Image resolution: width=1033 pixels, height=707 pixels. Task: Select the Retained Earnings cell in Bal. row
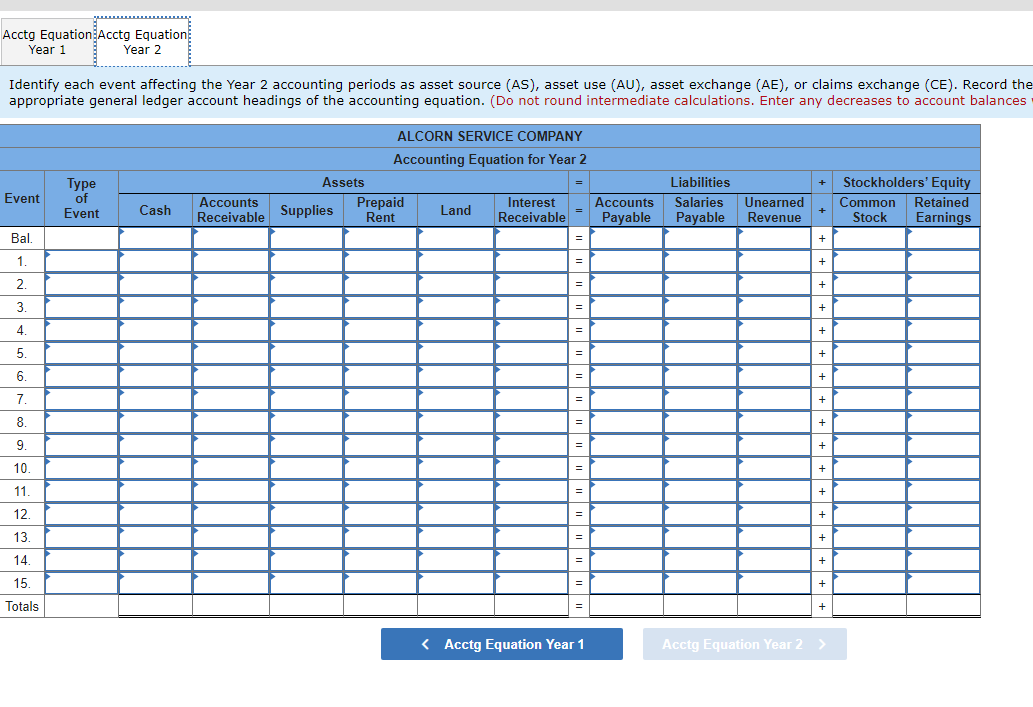942,238
